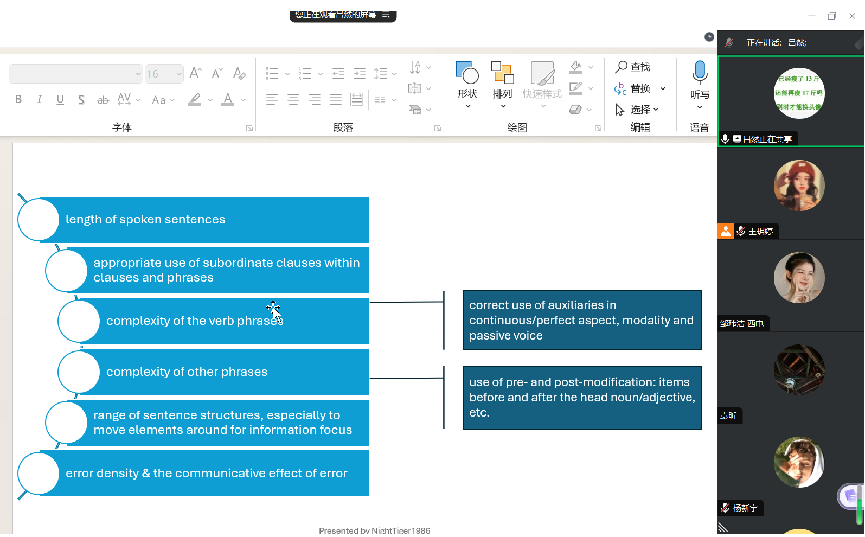Expand the Select (选择) dropdown
This screenshot has width=865, height=537.
point(656,109)
